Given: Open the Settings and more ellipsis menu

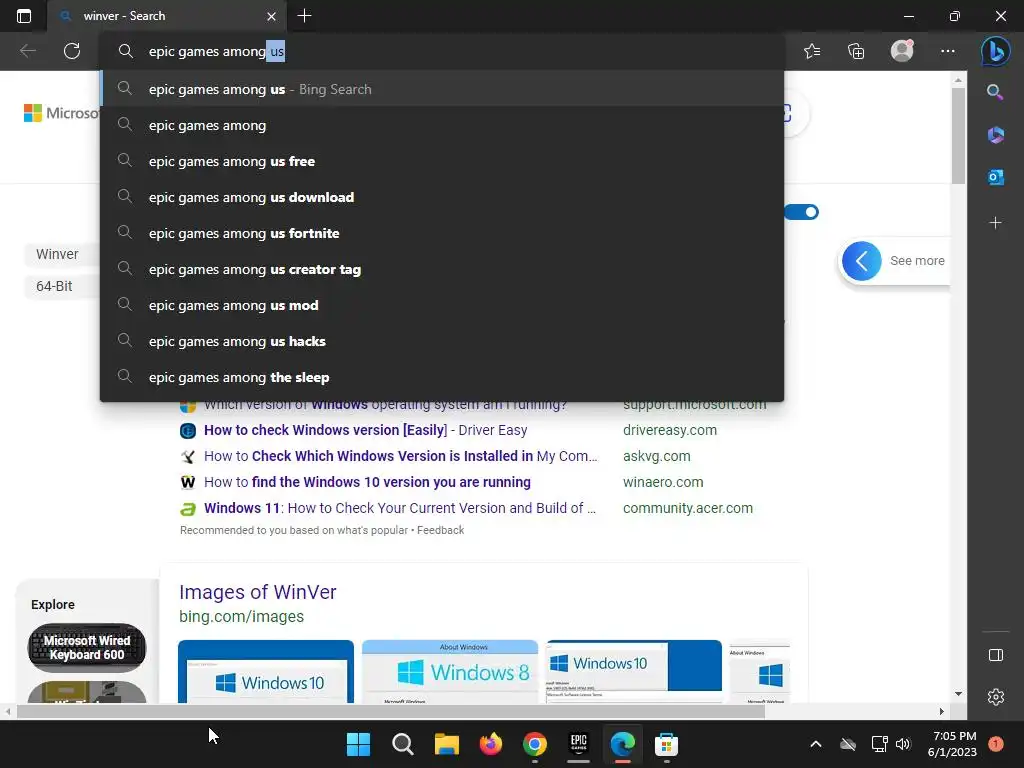Looking at the screenshot, I should (x=948, y=51).
